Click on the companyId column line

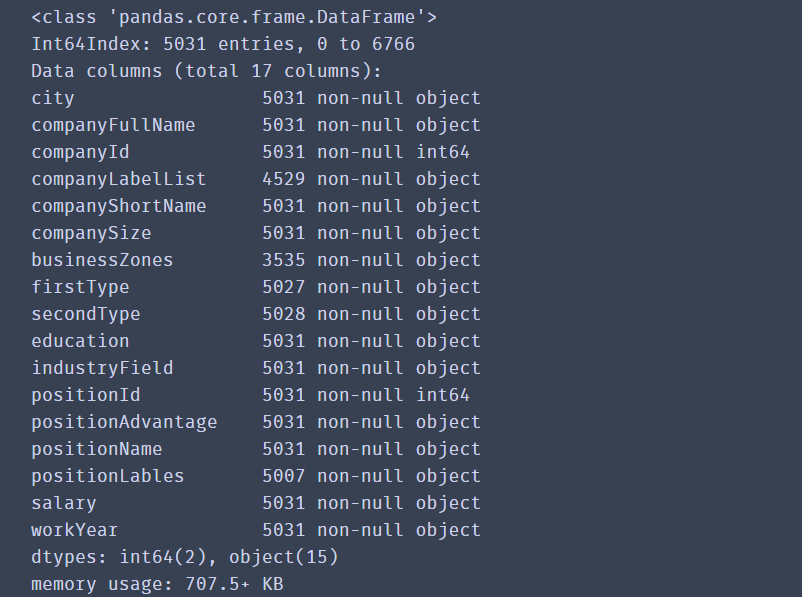250,152
